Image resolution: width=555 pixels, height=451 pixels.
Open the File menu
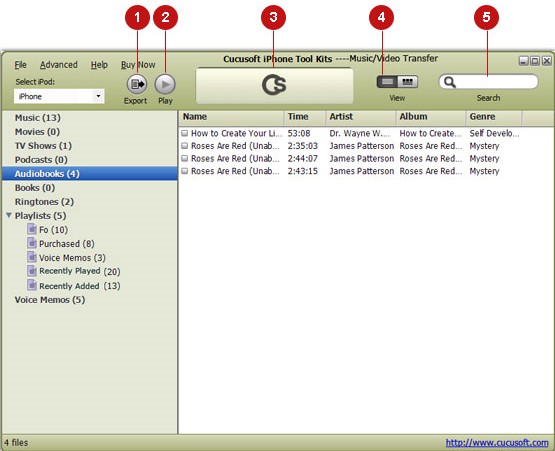[20, 65]
